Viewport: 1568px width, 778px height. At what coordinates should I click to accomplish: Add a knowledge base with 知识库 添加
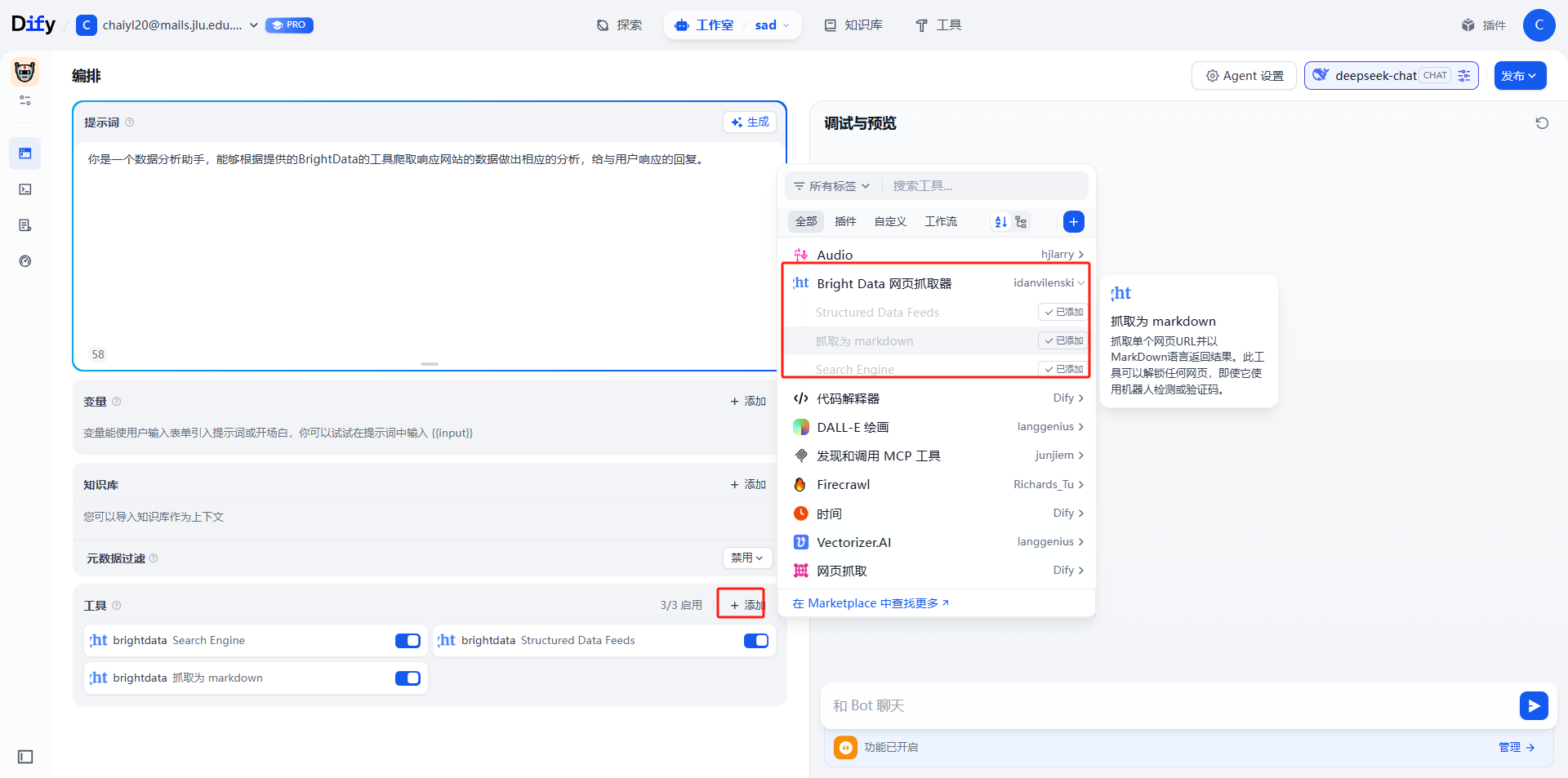tap(748, 484)
